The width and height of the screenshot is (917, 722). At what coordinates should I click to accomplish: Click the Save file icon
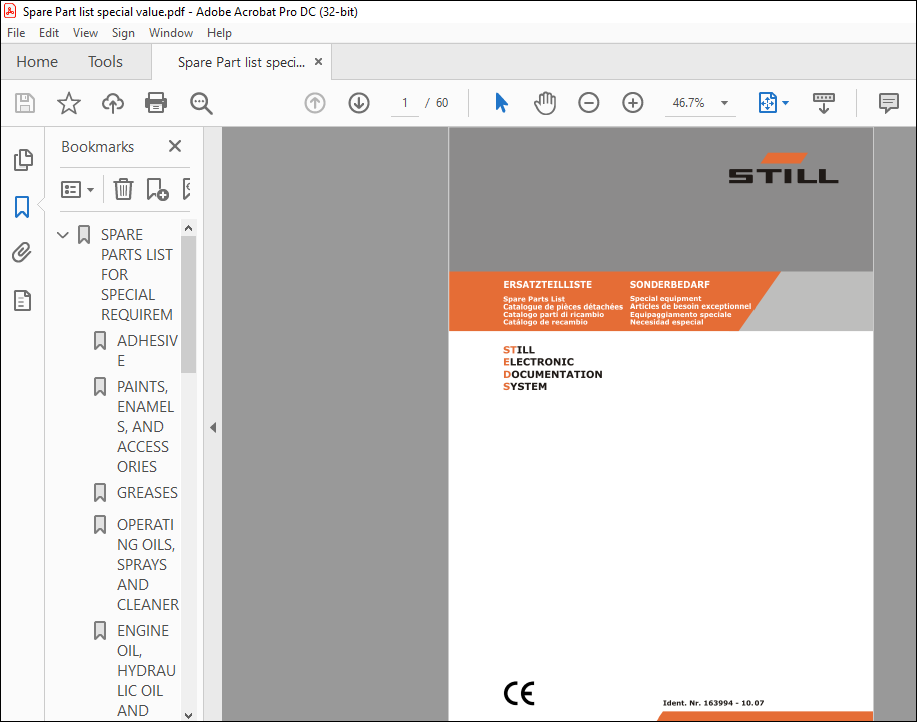[25, 103]
